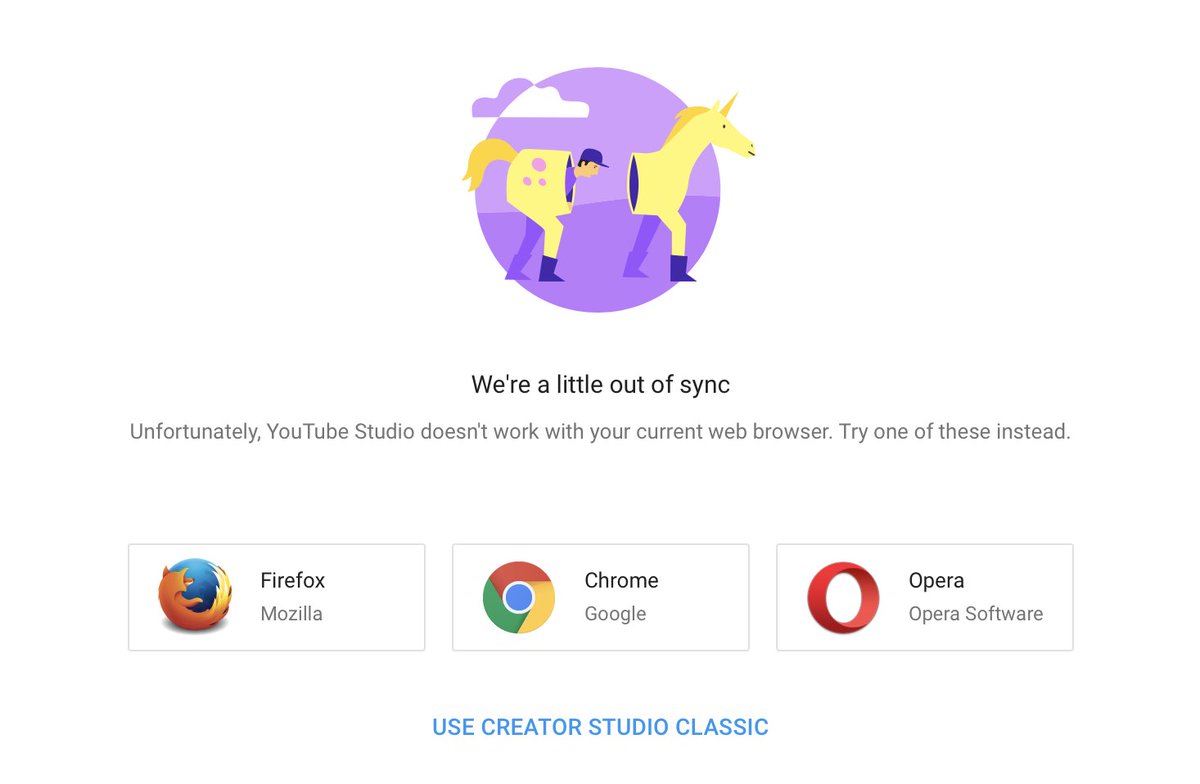Click the Google publisher text
The width and height of the screenshot is (1200, 784).
615,614
